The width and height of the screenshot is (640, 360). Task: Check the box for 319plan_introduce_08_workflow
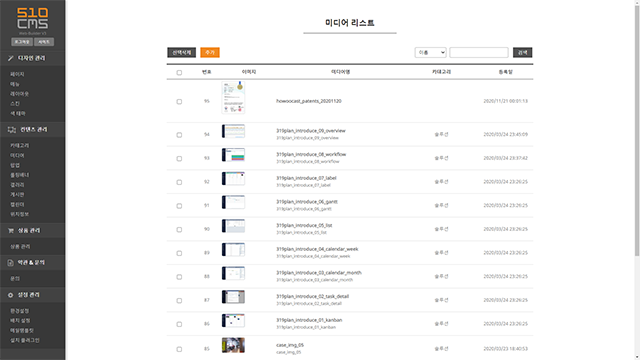(x=179, y=159)
